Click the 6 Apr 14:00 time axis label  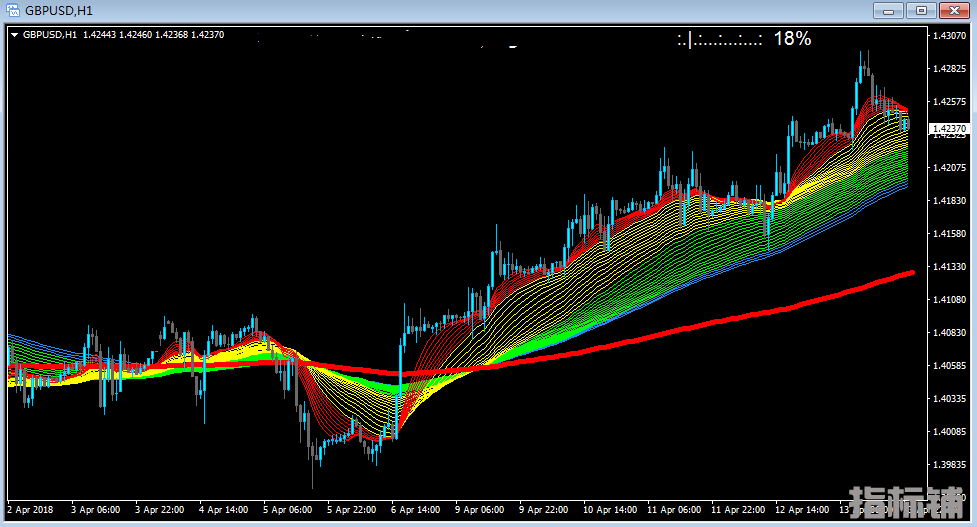point(416,509)
